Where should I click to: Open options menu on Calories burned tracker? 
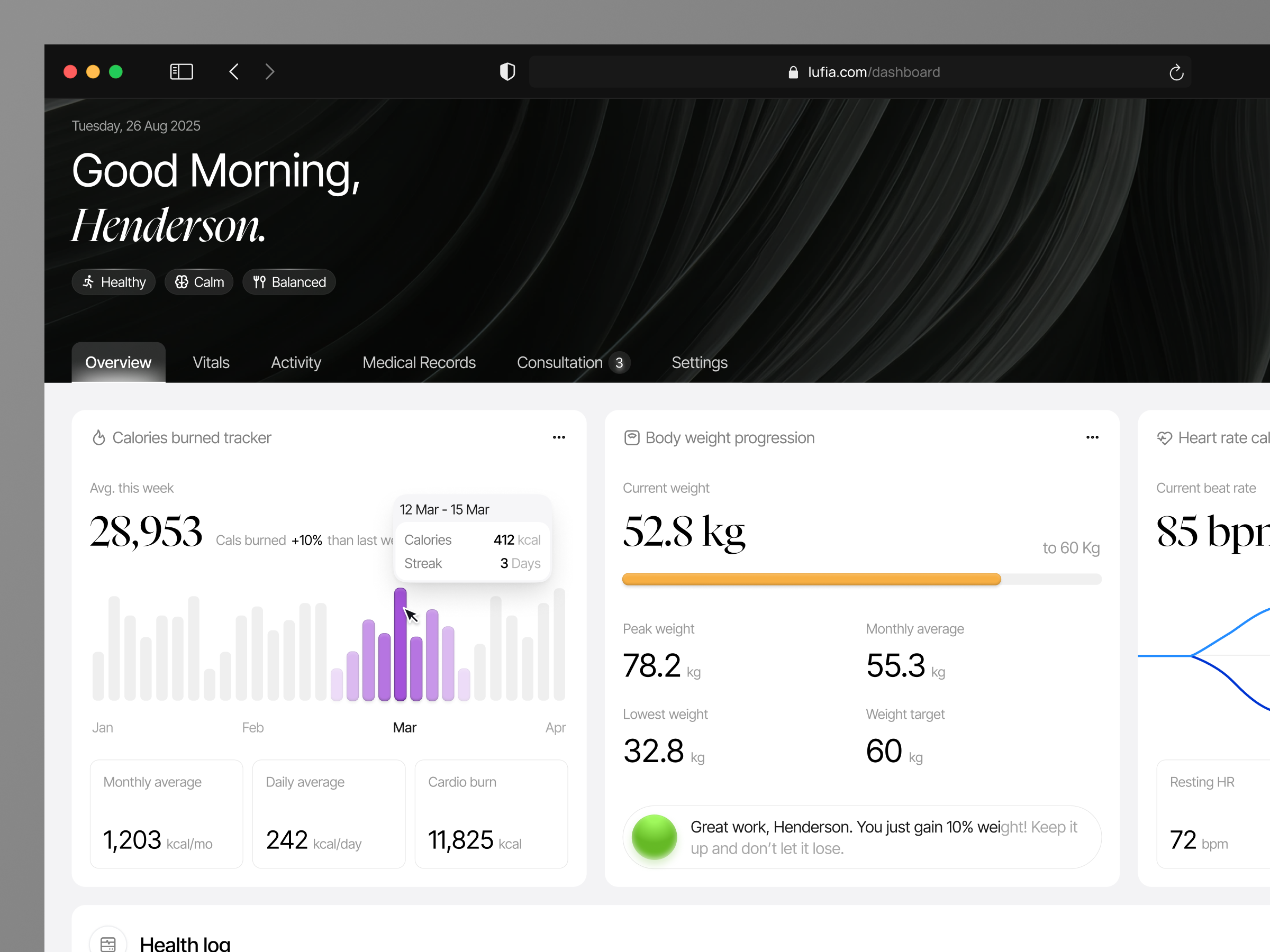coord(559,437)
